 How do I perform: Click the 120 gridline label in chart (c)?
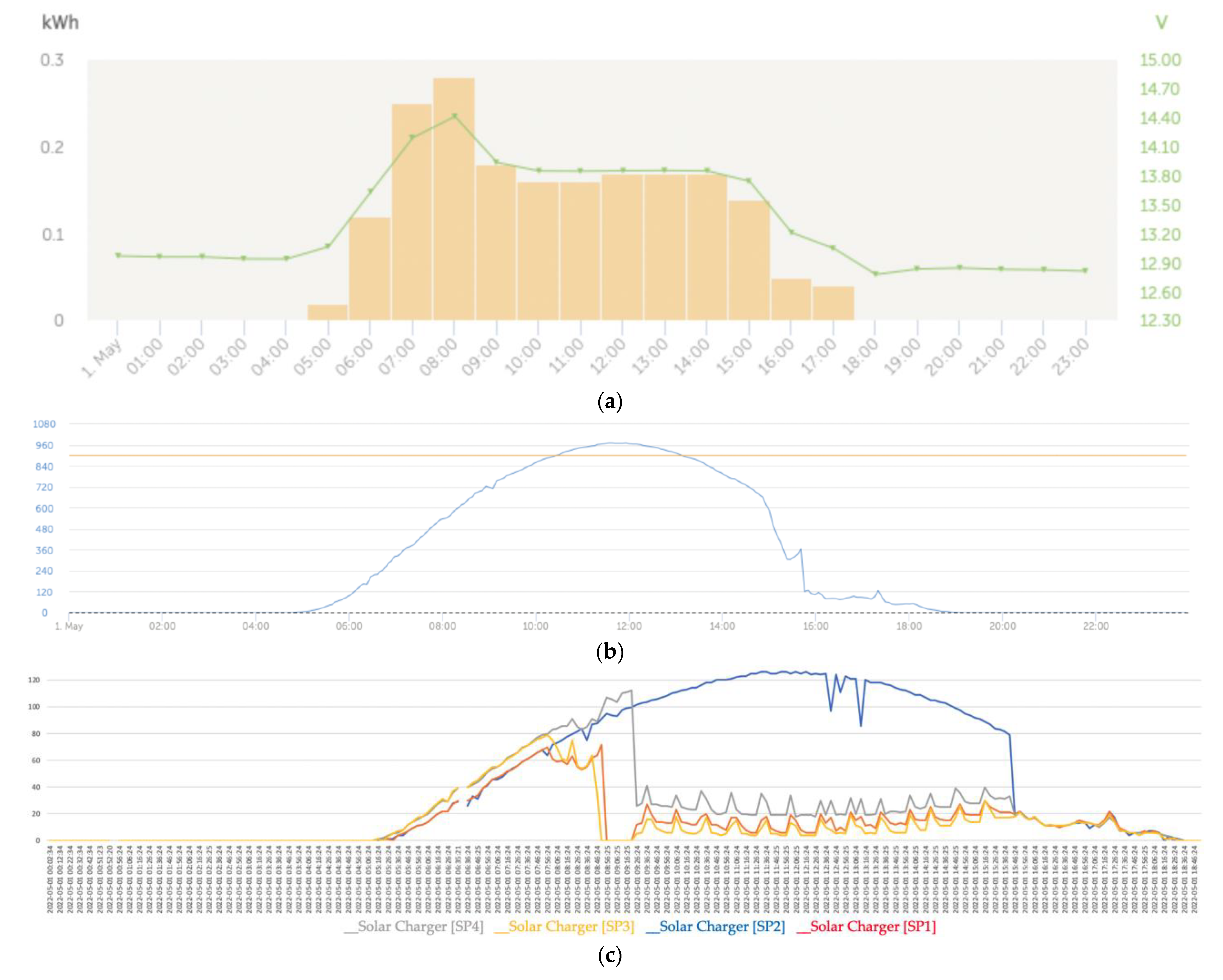[34, 680]
